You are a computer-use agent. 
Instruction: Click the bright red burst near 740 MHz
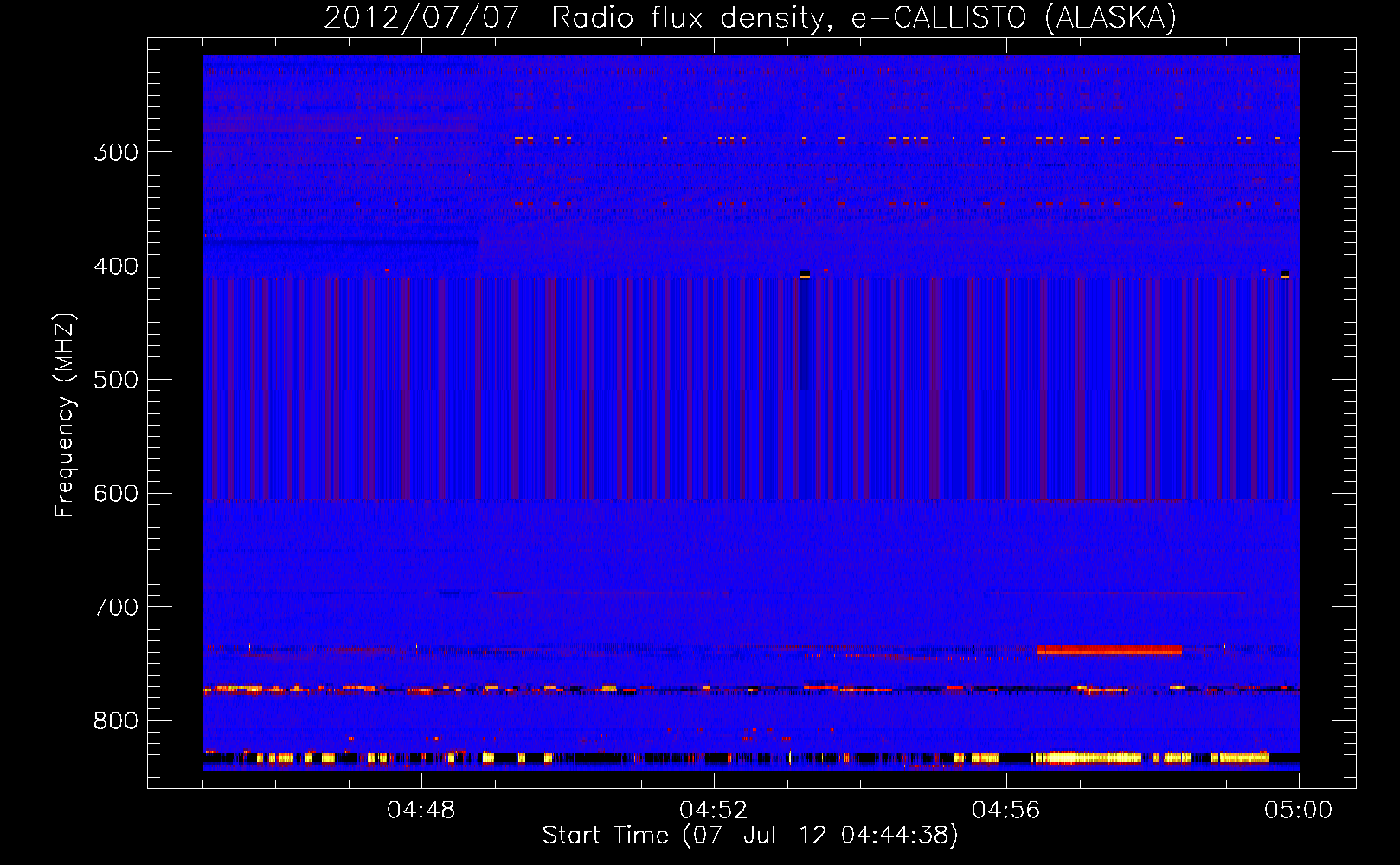[1108, 650]
